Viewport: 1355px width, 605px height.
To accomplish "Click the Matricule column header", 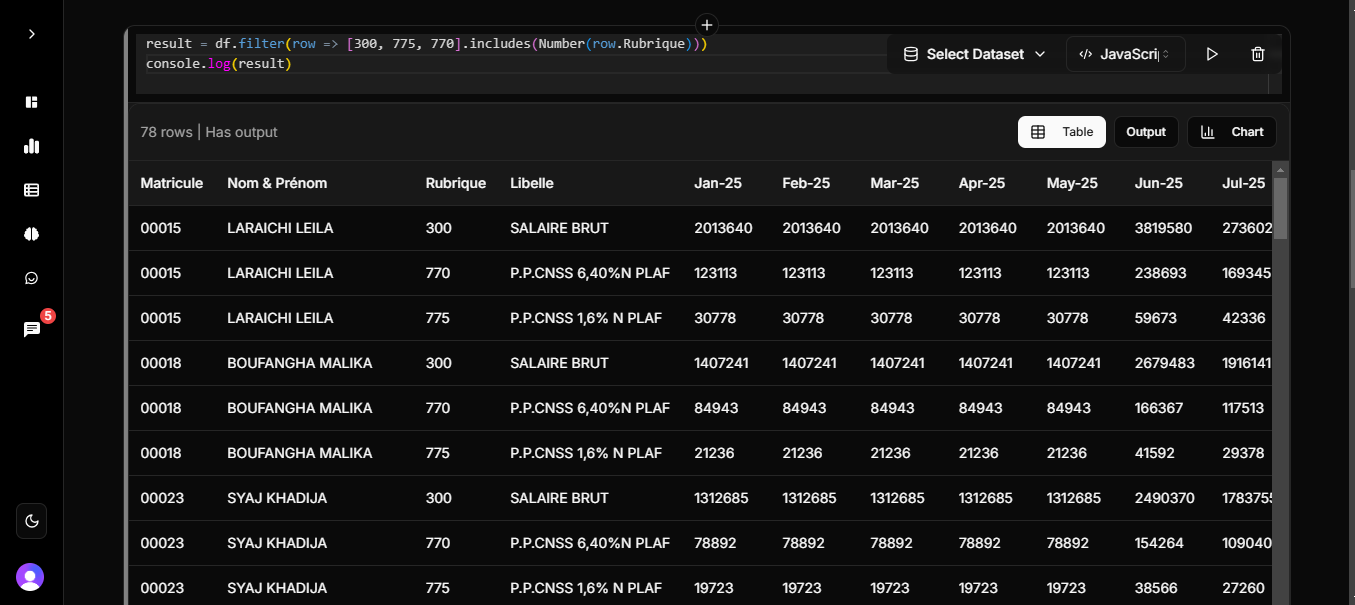I will [x=172, y=183].
